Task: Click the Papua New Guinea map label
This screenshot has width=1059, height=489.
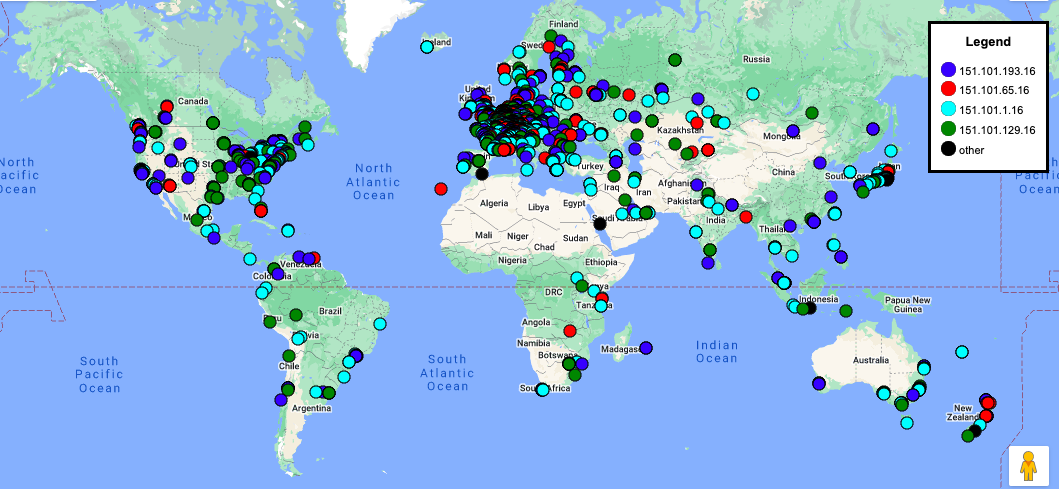Action: coord(908,305)
